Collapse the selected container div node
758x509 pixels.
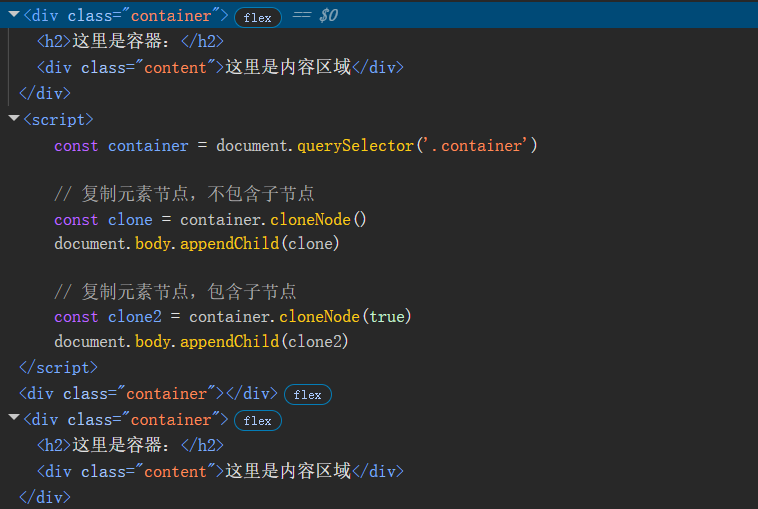13,16
